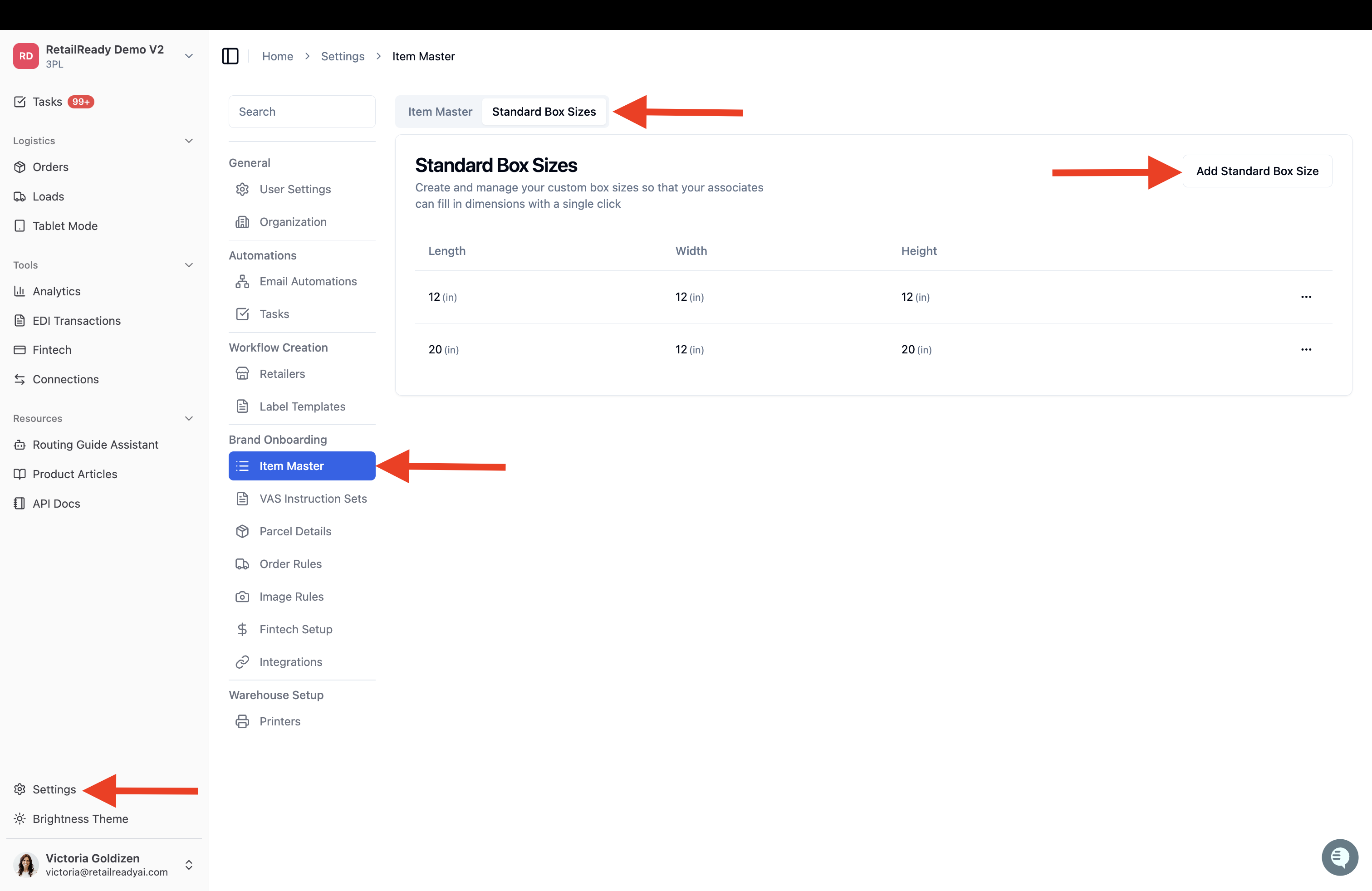The image size is (1372, 891).
Task: Switch to the Item Master tab
Action: point(440,112)
